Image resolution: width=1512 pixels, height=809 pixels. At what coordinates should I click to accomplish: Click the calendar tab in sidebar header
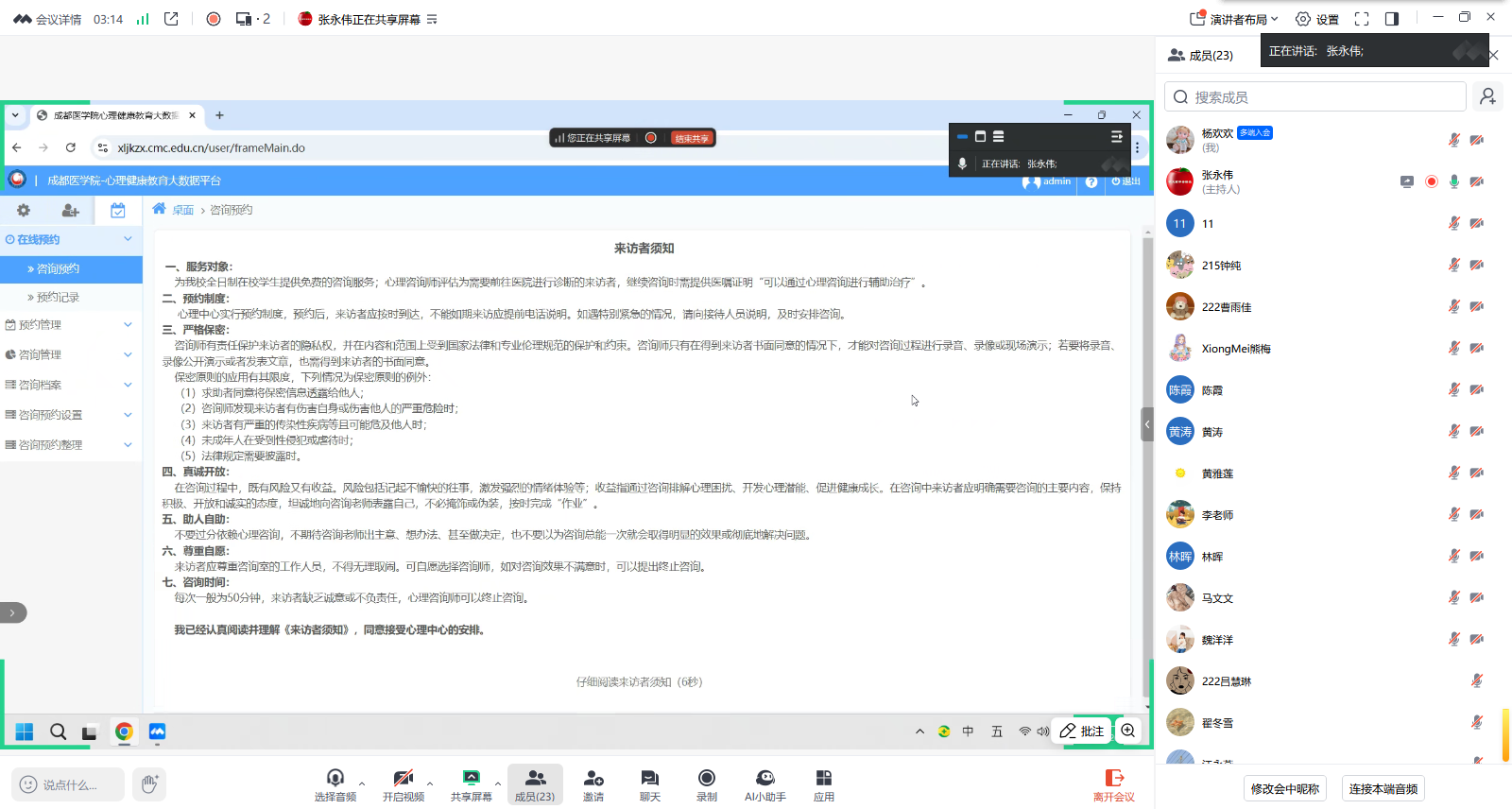(x=118, y=211)
